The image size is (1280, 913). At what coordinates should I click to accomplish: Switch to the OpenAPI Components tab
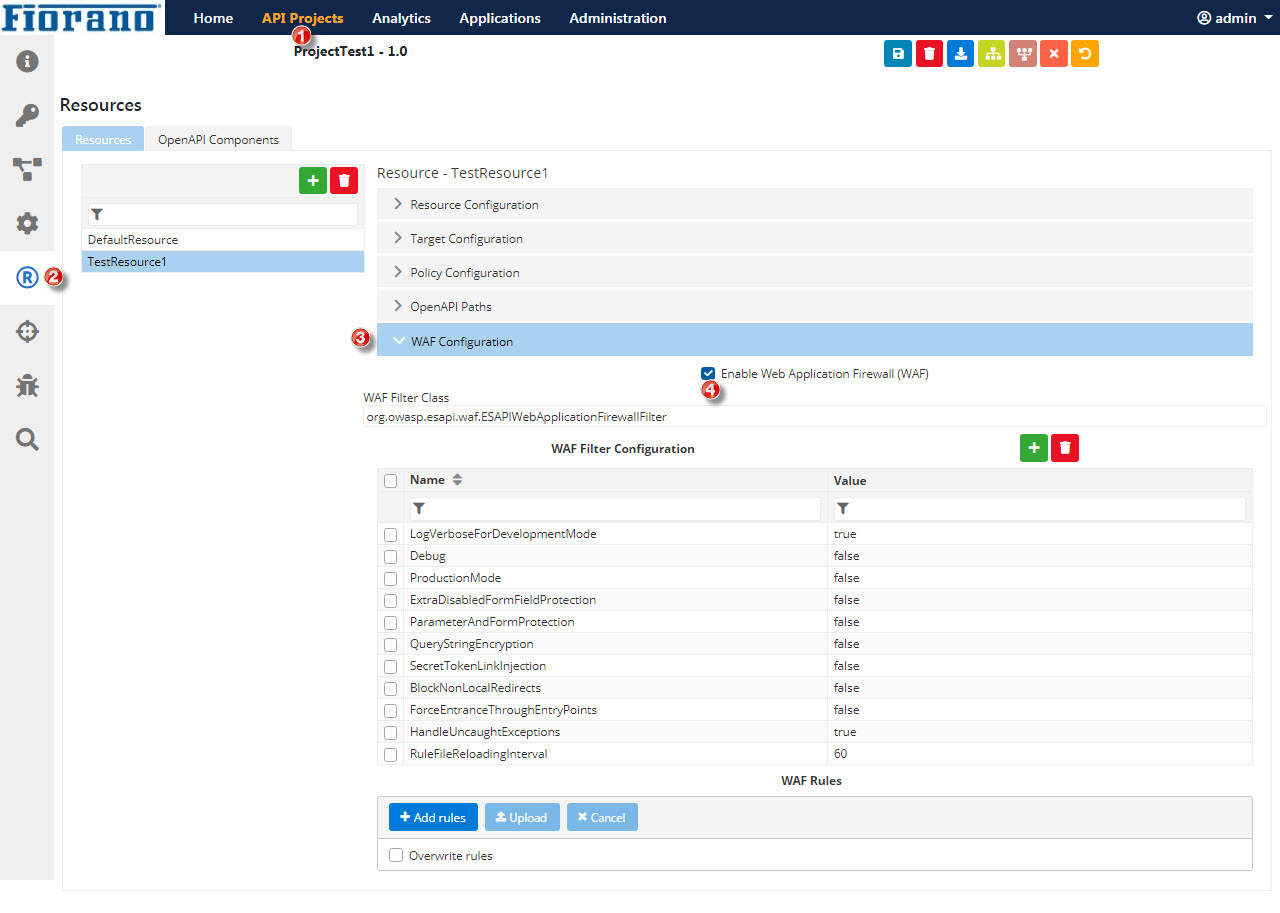(218, 140)
